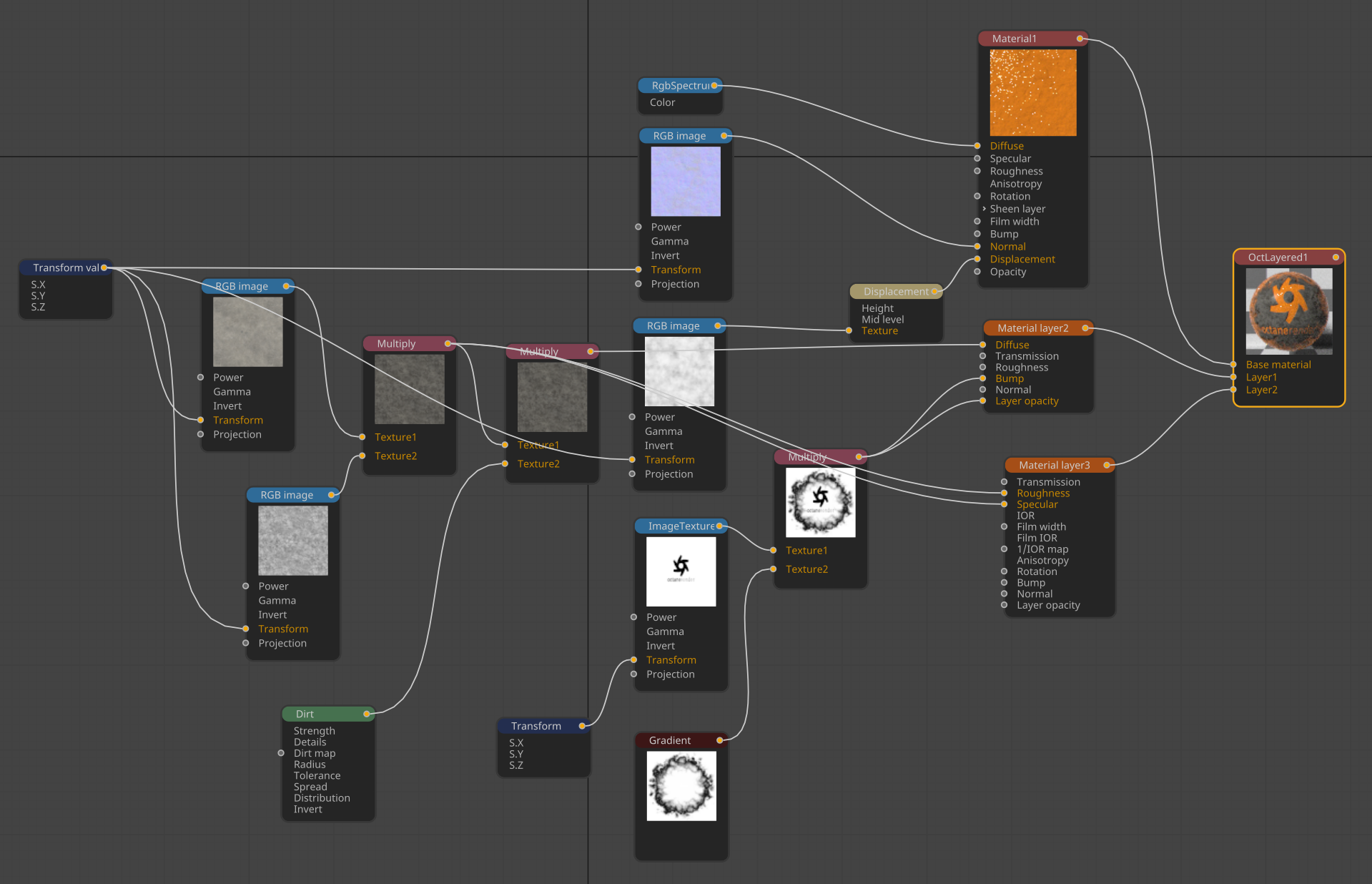This screenshot has height=884, width=1372.
Task: Click the Gradient node's output pin
Action: point(719,740)
